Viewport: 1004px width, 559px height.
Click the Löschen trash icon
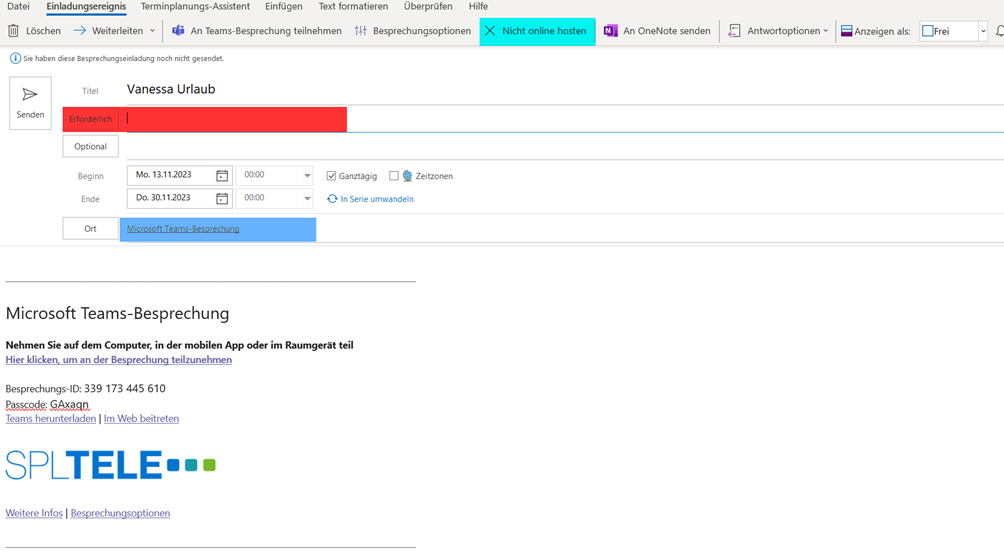(x=13, y=31)
